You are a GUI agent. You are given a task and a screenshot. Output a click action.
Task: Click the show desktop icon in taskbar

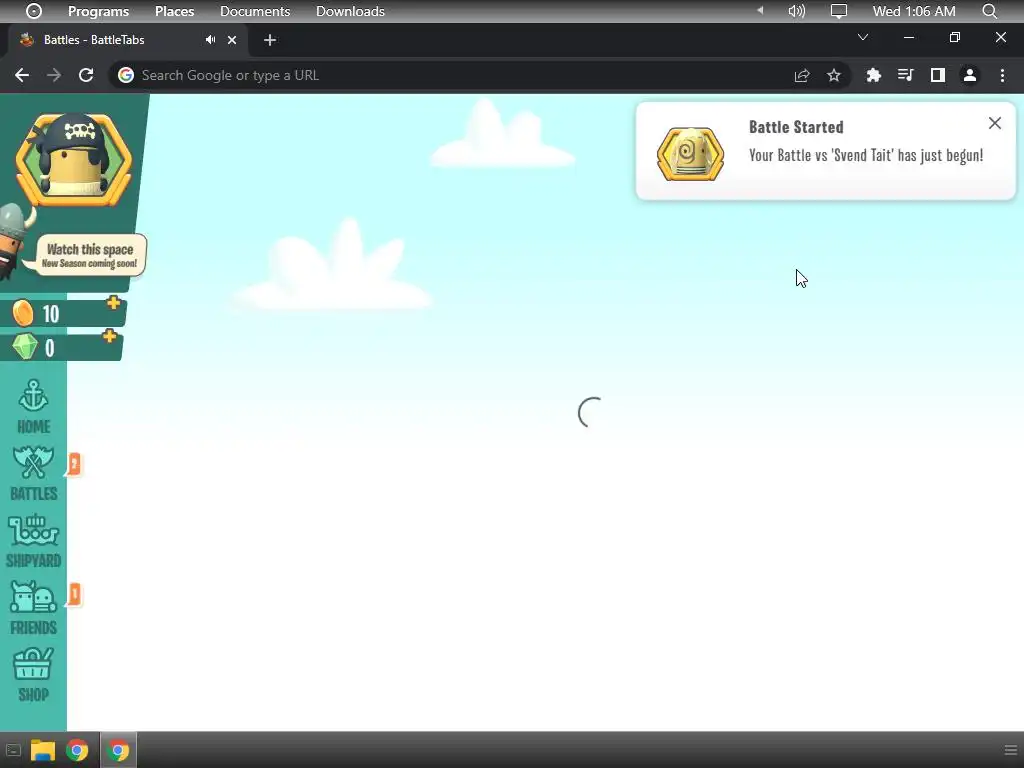coord(13,750)
